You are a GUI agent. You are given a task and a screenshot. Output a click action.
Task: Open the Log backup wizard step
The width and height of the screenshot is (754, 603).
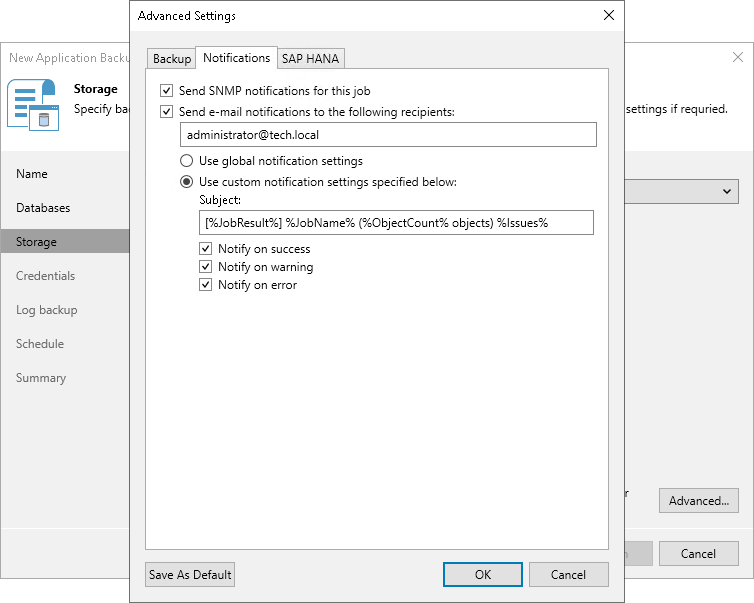tap(47, 310)
